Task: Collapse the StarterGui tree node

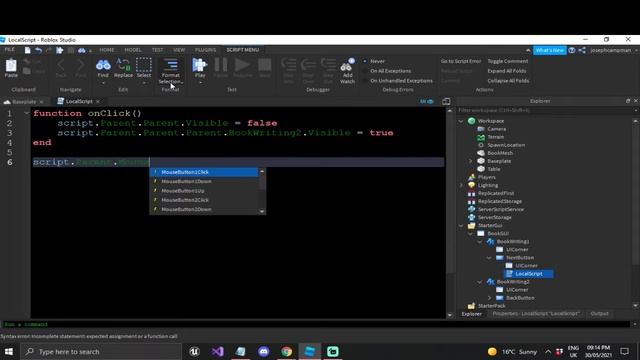Action: pyautogui.click(x=461, y=225)
